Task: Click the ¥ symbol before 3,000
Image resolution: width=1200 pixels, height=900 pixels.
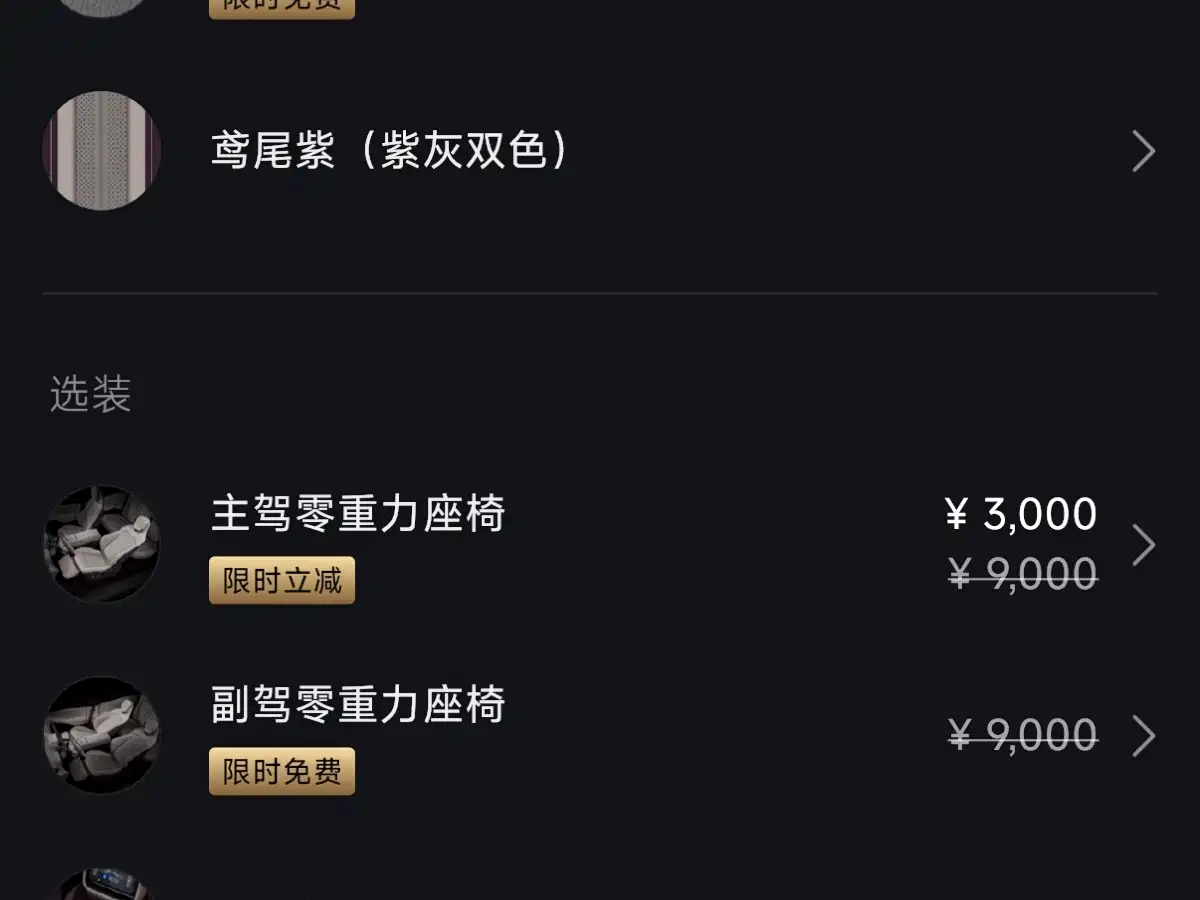Action: (957, 515)
